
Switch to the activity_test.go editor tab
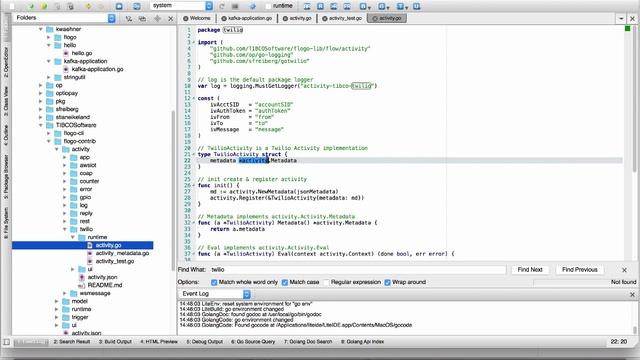point(342,18)
